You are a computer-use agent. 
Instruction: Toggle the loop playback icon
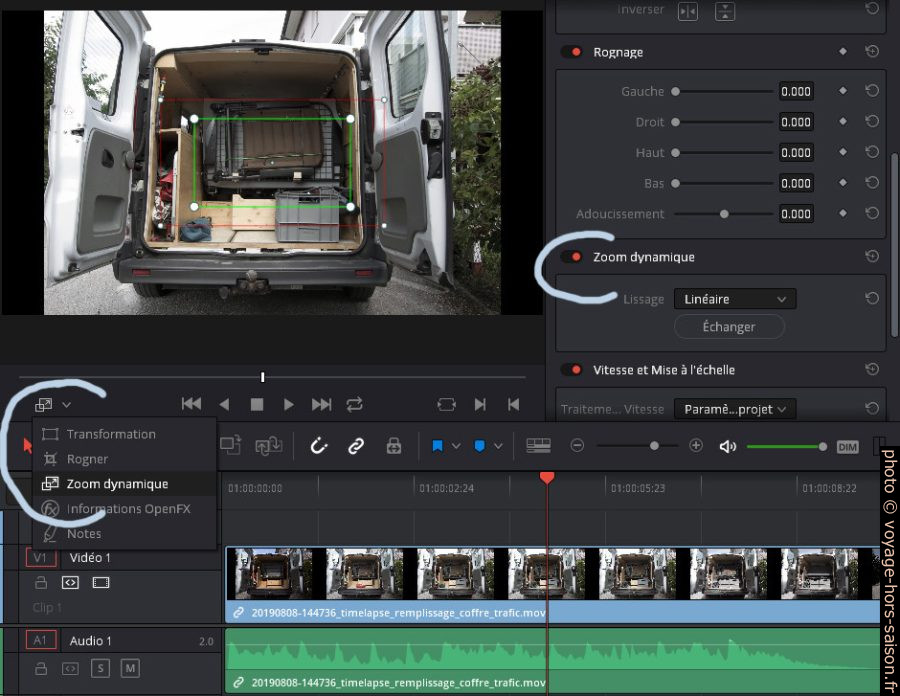pos(354,405)
